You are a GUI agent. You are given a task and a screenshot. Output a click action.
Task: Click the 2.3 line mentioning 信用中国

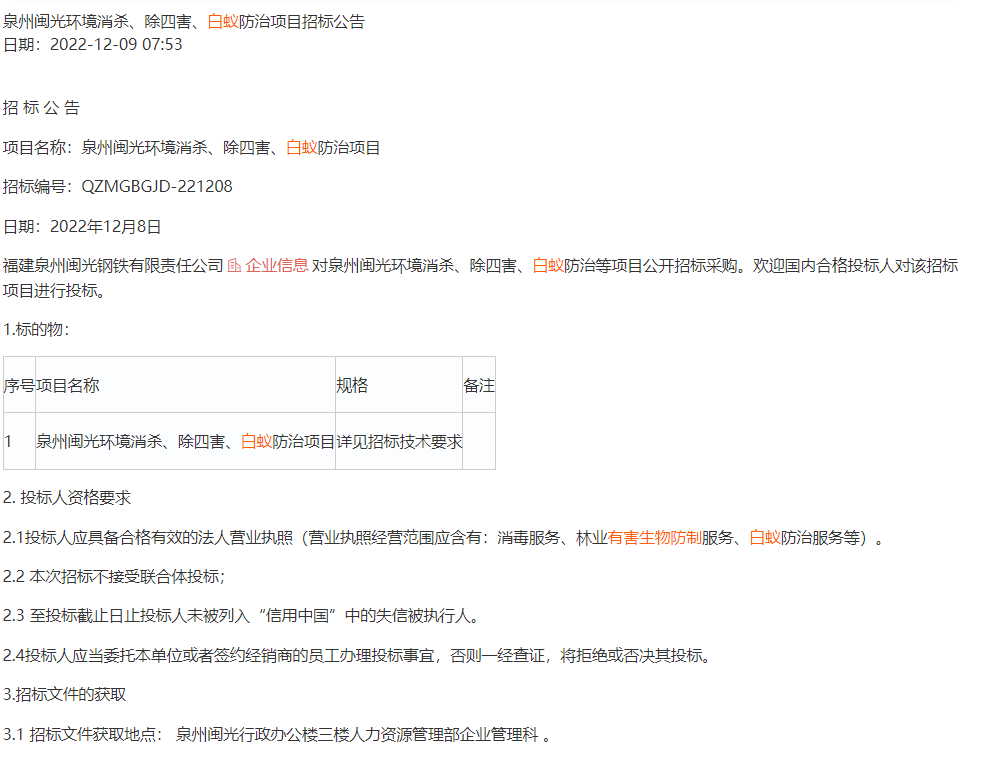[241, 616]
